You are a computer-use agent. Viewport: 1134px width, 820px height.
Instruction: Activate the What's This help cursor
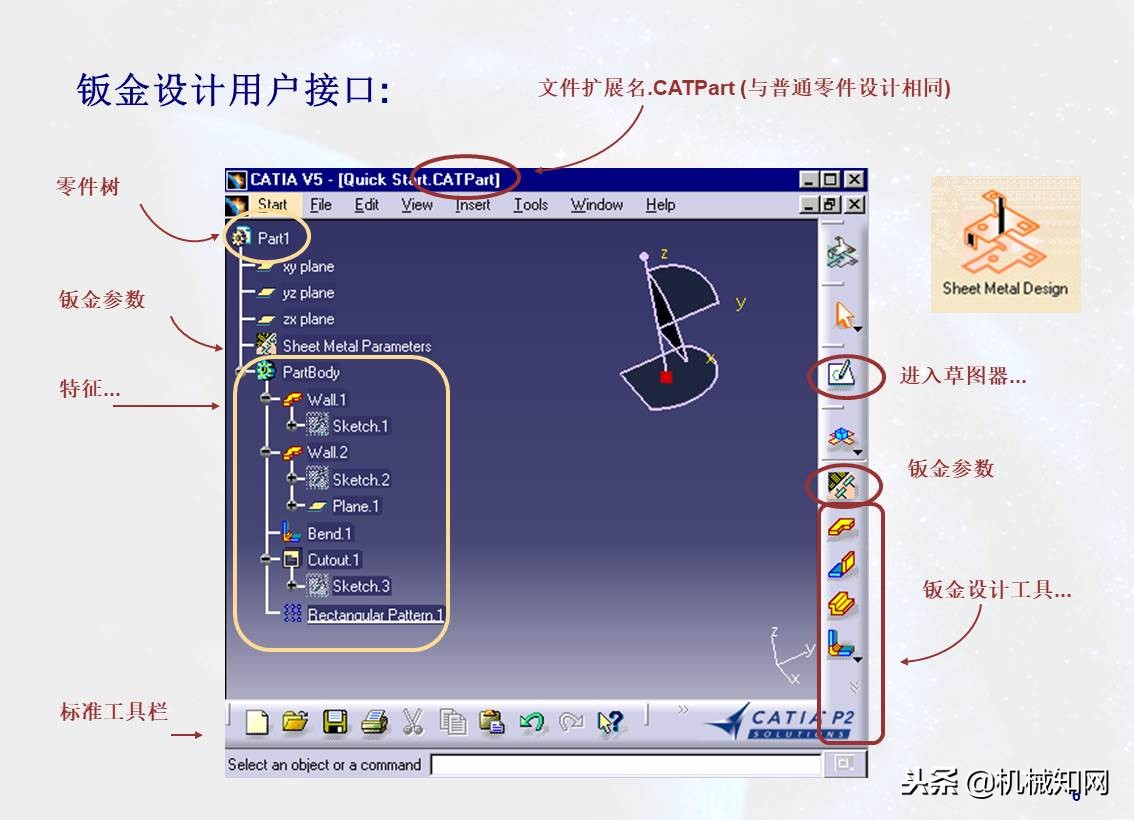[611, 721]
